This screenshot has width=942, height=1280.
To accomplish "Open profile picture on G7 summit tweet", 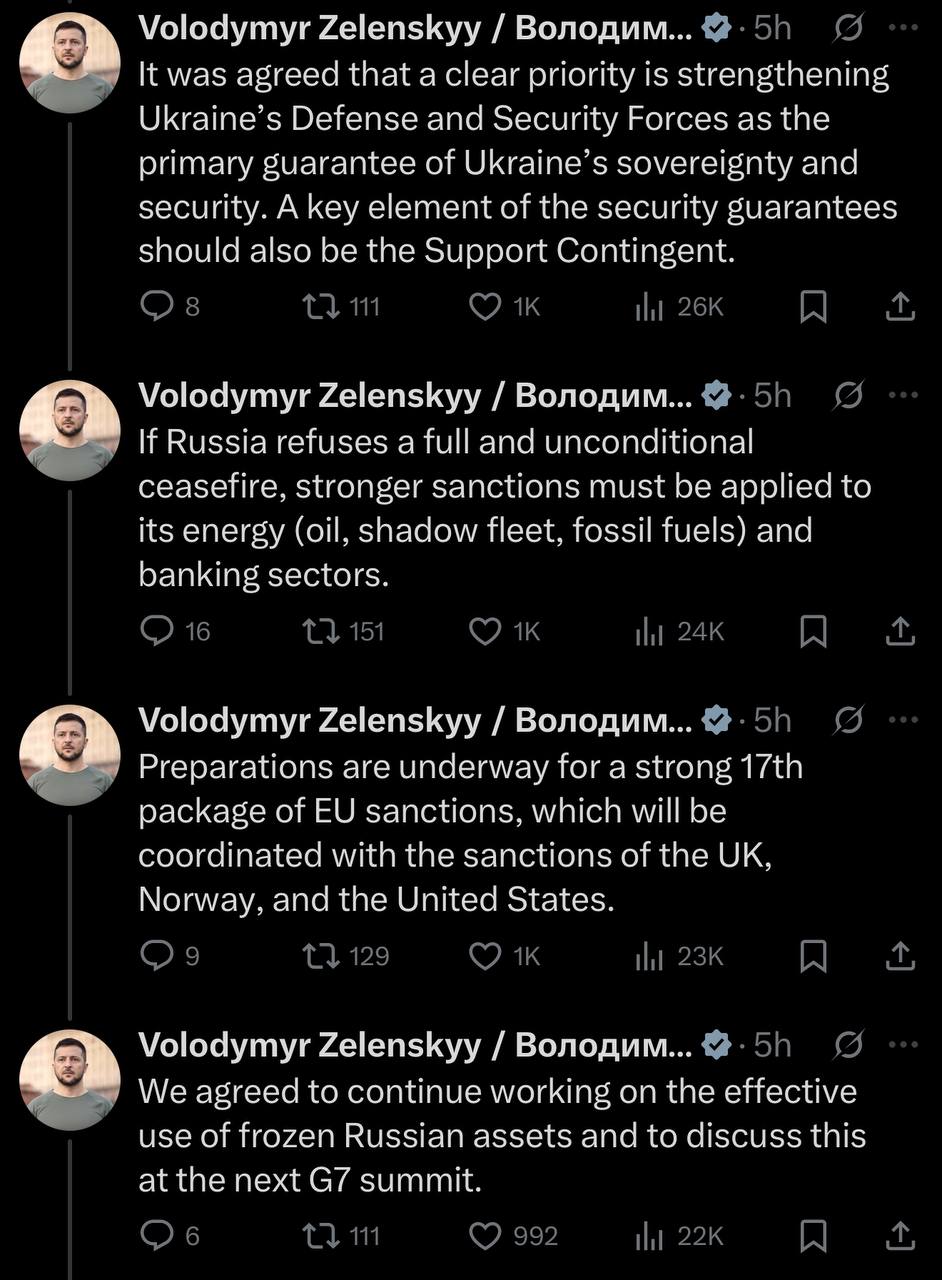I will click(x=70, y=1080).
